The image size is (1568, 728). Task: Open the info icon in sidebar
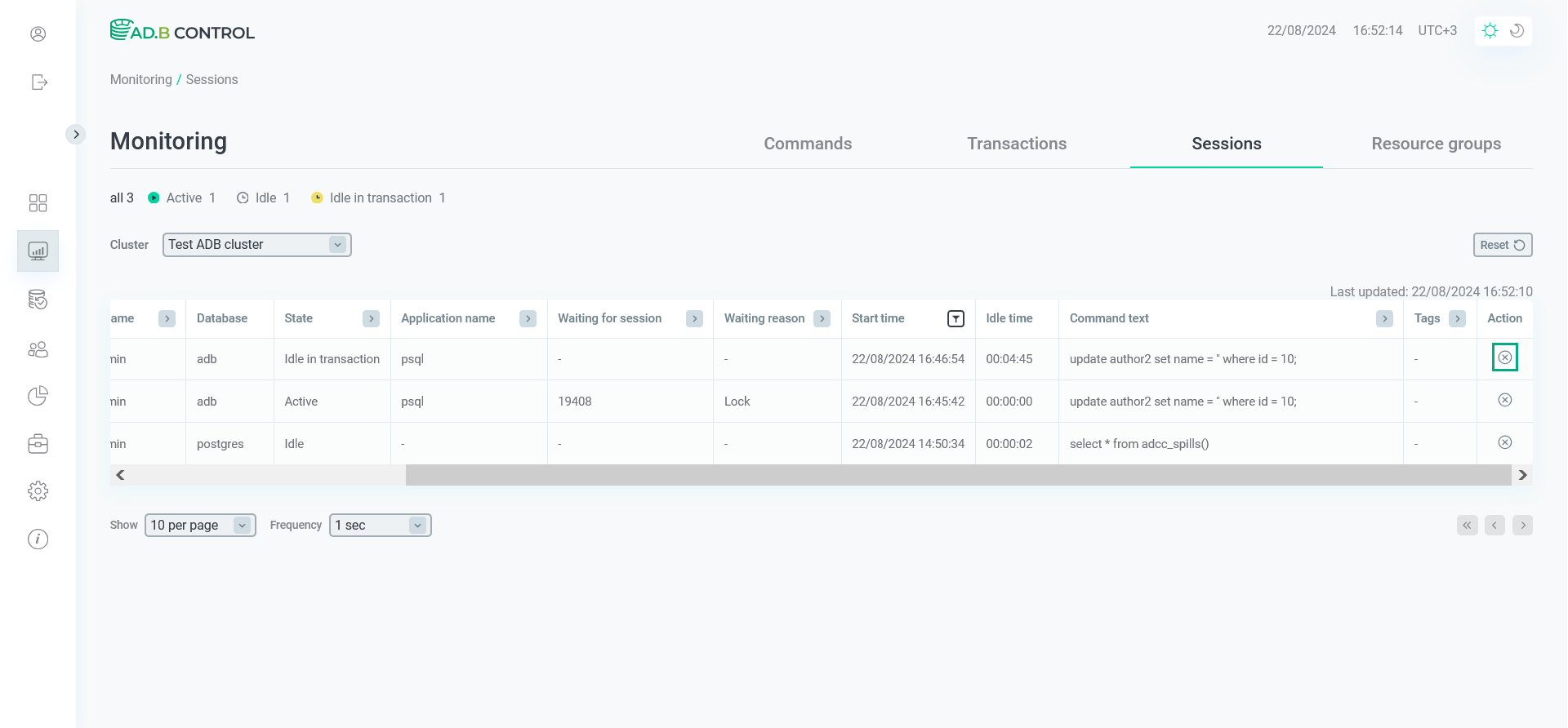[38, 539]
